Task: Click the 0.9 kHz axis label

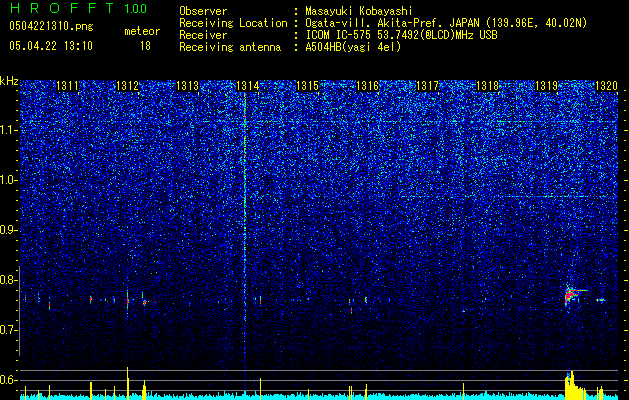Action: (9, 230)
